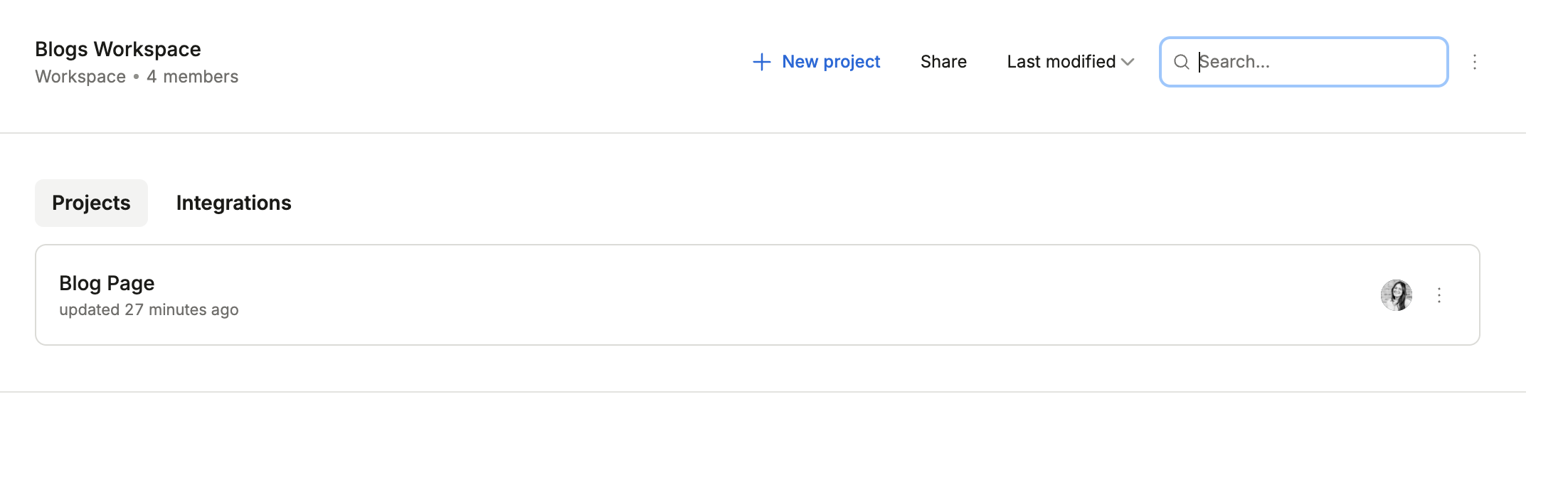Click the bullet separator before 4 members
The image size is (1568, 478).
point(136,77)
